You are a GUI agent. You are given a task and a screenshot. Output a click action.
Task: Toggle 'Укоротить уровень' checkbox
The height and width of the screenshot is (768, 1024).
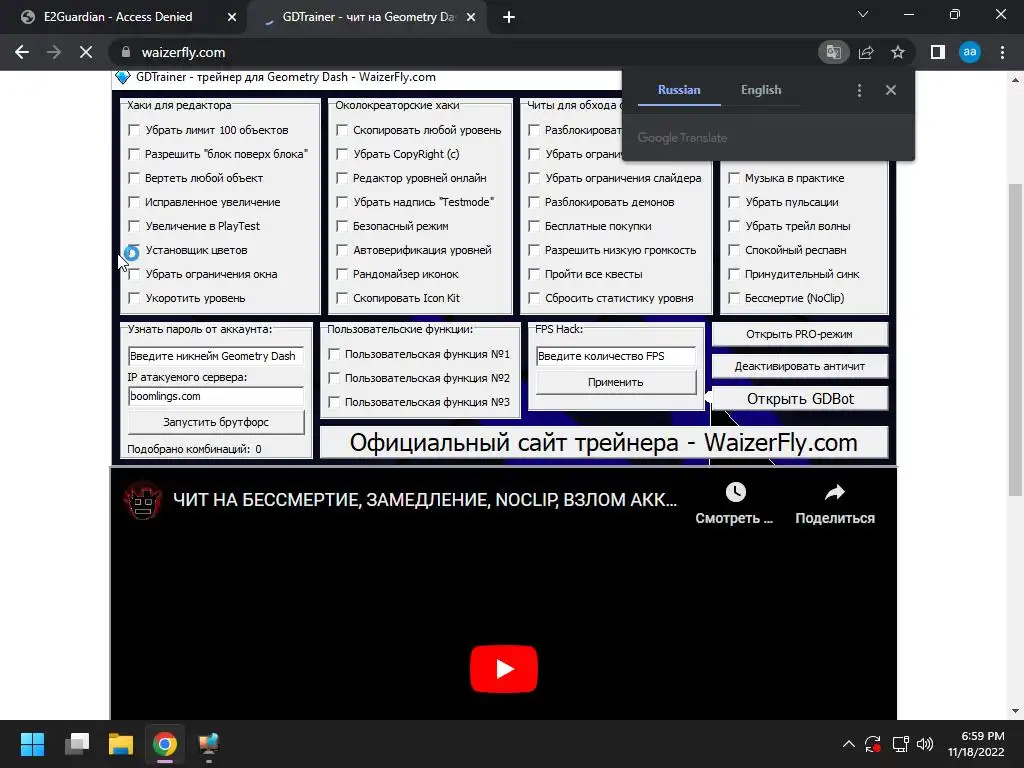(x=134, y=298)
